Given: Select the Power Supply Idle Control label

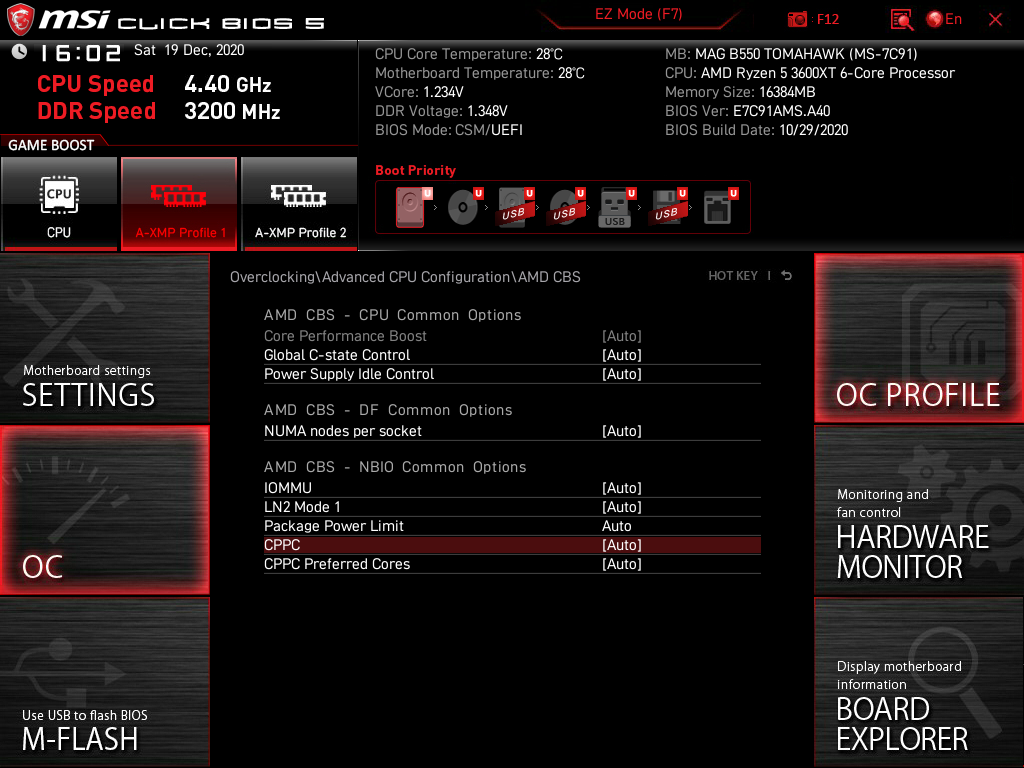Looking at the screenshot, I should [x=349, y=374].
